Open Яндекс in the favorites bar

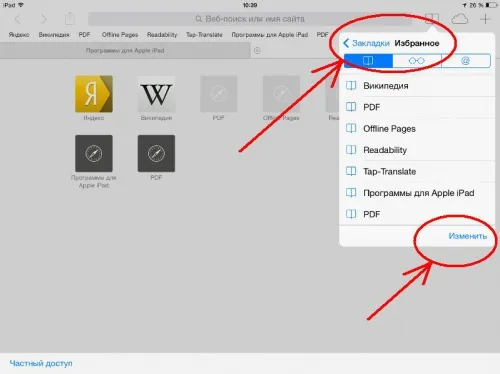point(19,35)
